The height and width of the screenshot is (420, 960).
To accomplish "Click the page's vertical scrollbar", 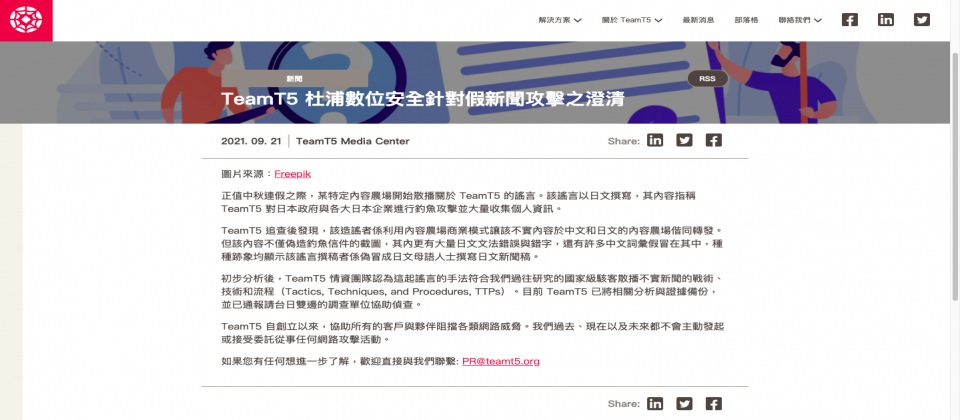I will pyautogui.click(x=955, y=178).
